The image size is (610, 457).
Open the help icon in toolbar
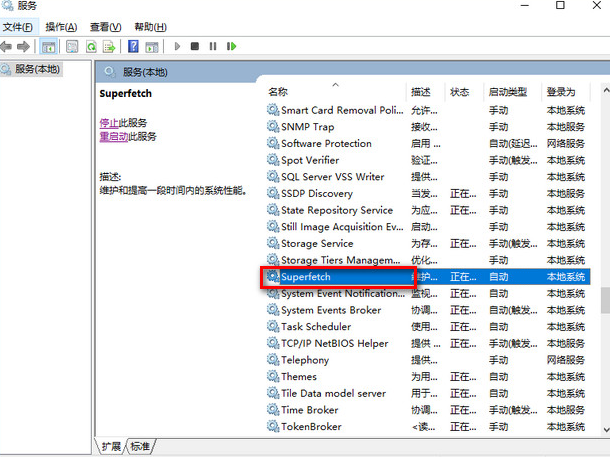pyautogui.click(x=133, y=46)
